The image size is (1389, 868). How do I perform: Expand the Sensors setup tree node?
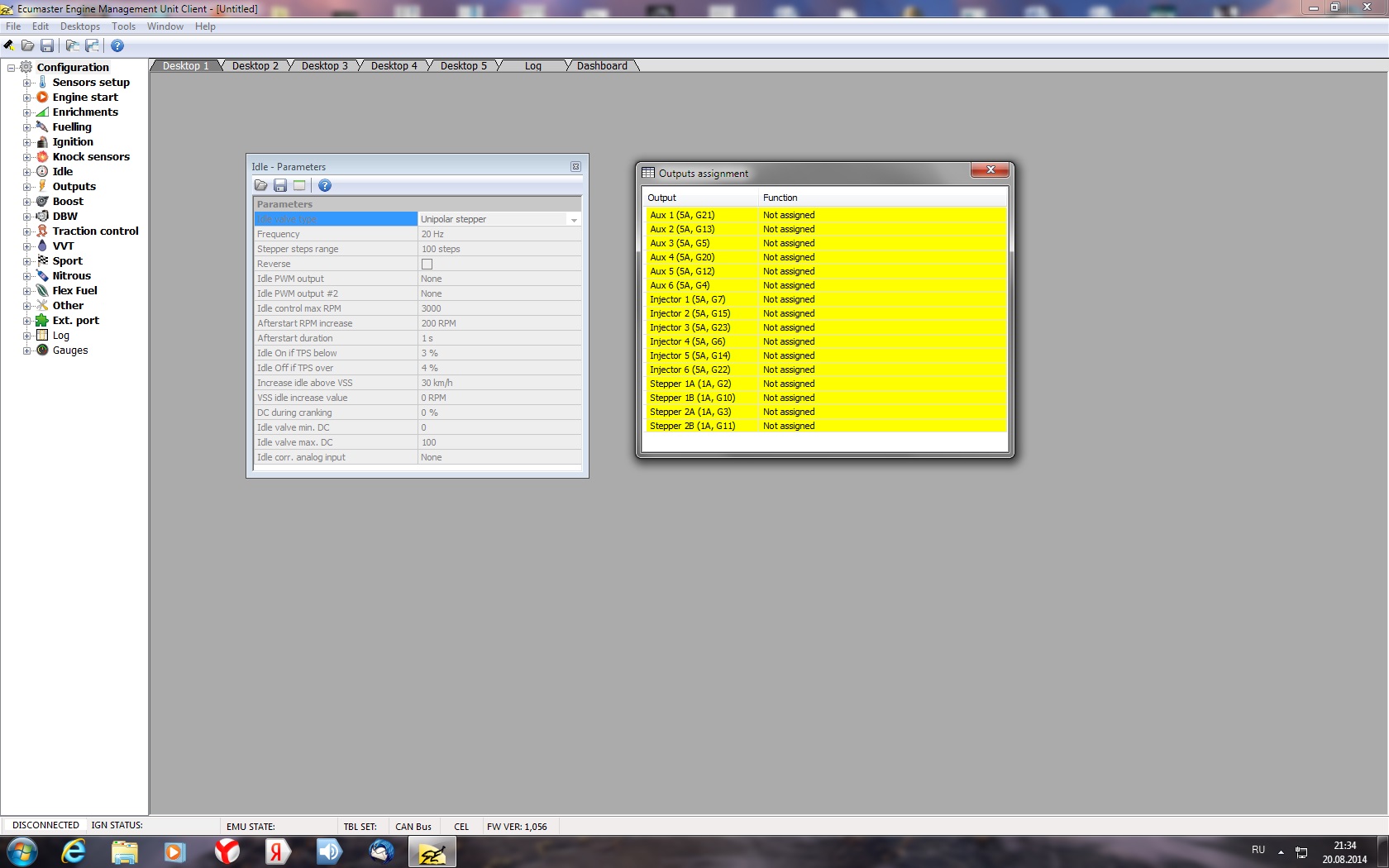(26, 83)
